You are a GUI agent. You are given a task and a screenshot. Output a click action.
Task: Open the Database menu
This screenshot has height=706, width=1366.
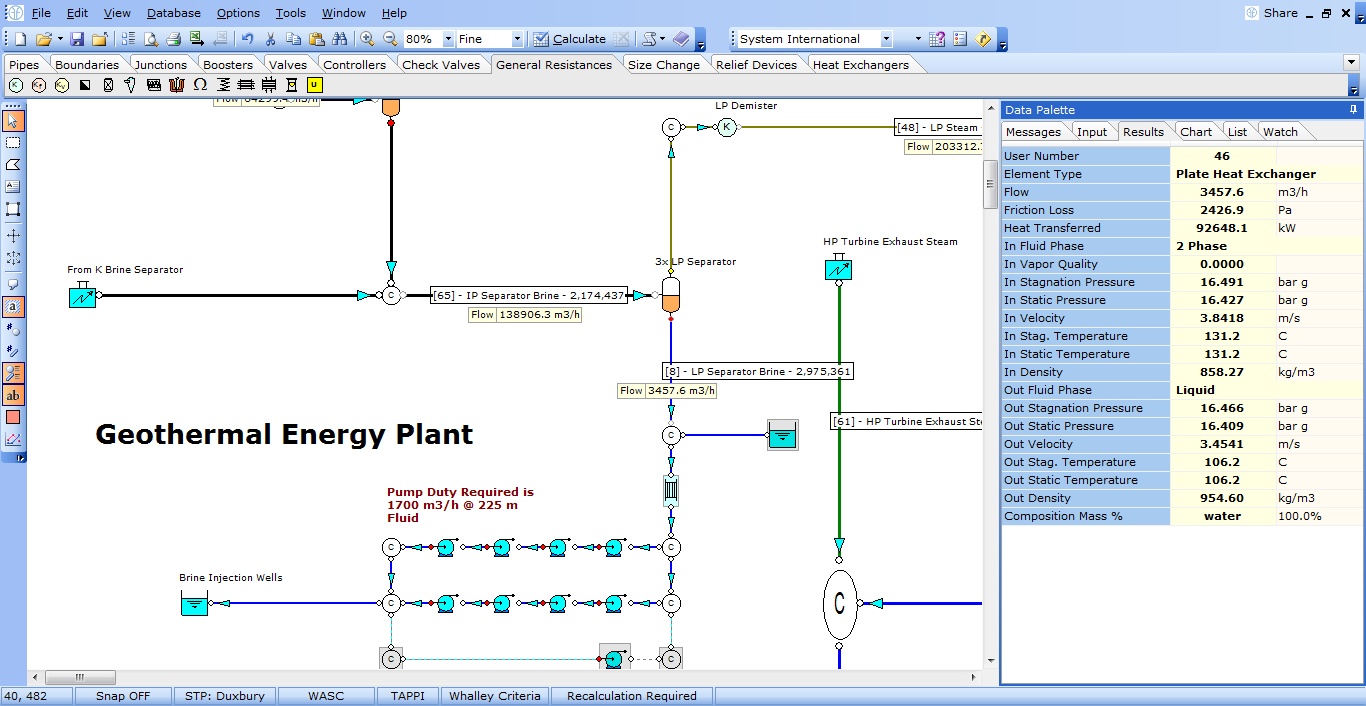tap(173, 13)
